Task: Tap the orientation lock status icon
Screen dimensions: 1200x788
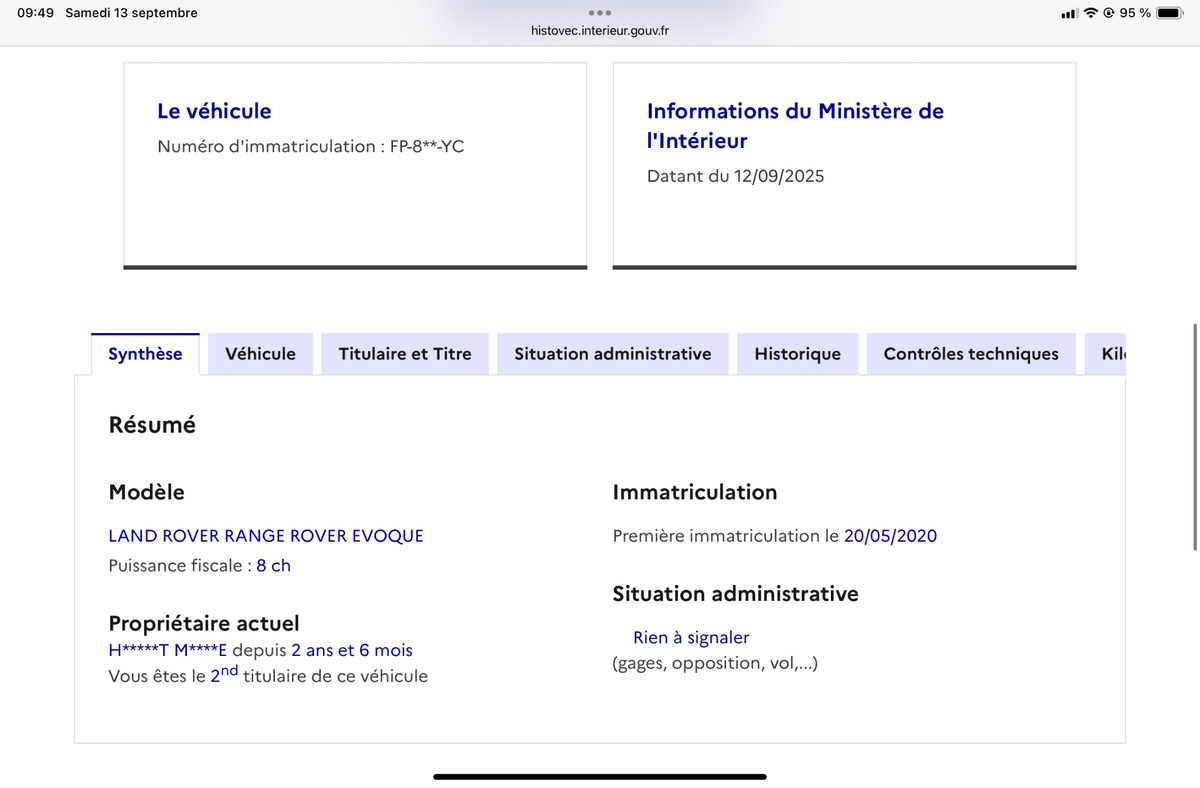Action: (x=1109, y=13)
